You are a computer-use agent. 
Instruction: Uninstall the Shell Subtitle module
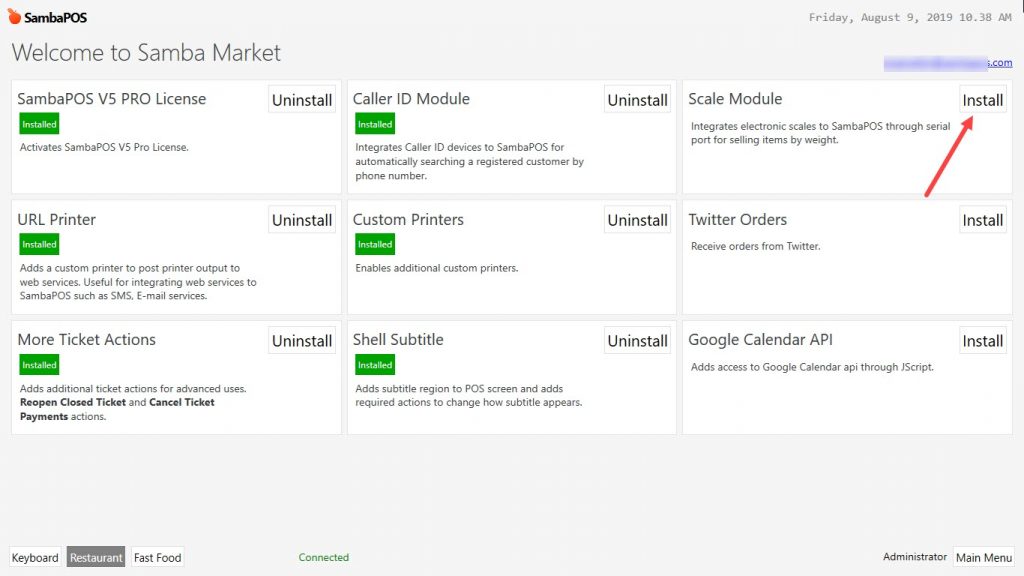[x=637, y=341]
